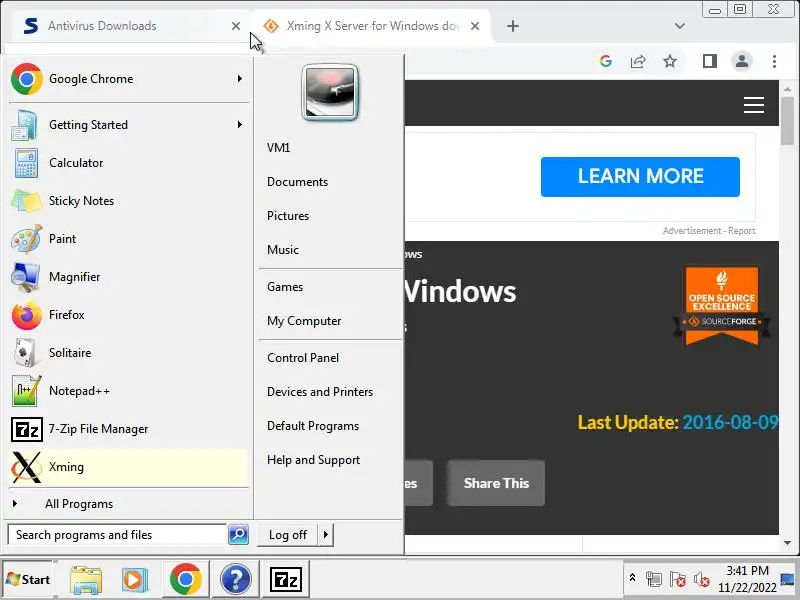800x600 pixels.
Task: Click the search magnifier button in Start menu
Action: click(x=238, y=535)
